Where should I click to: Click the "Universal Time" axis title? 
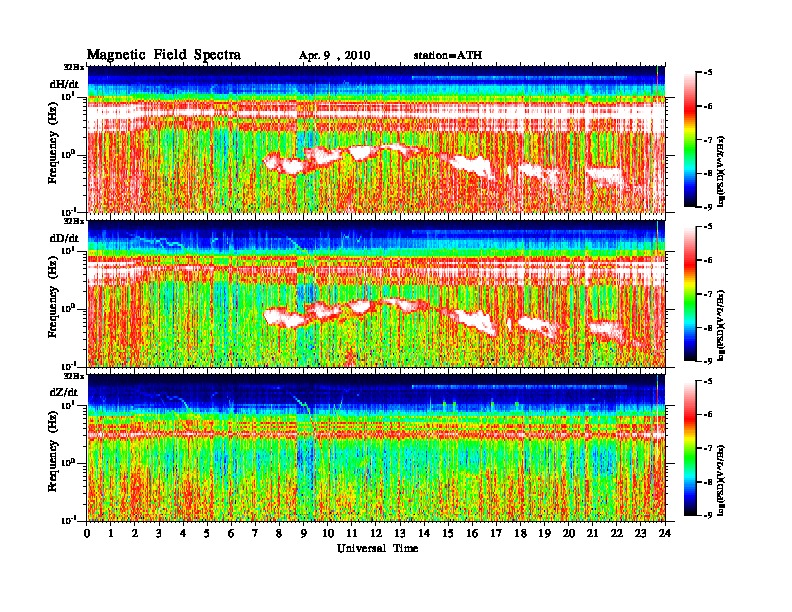coord(378,548)
